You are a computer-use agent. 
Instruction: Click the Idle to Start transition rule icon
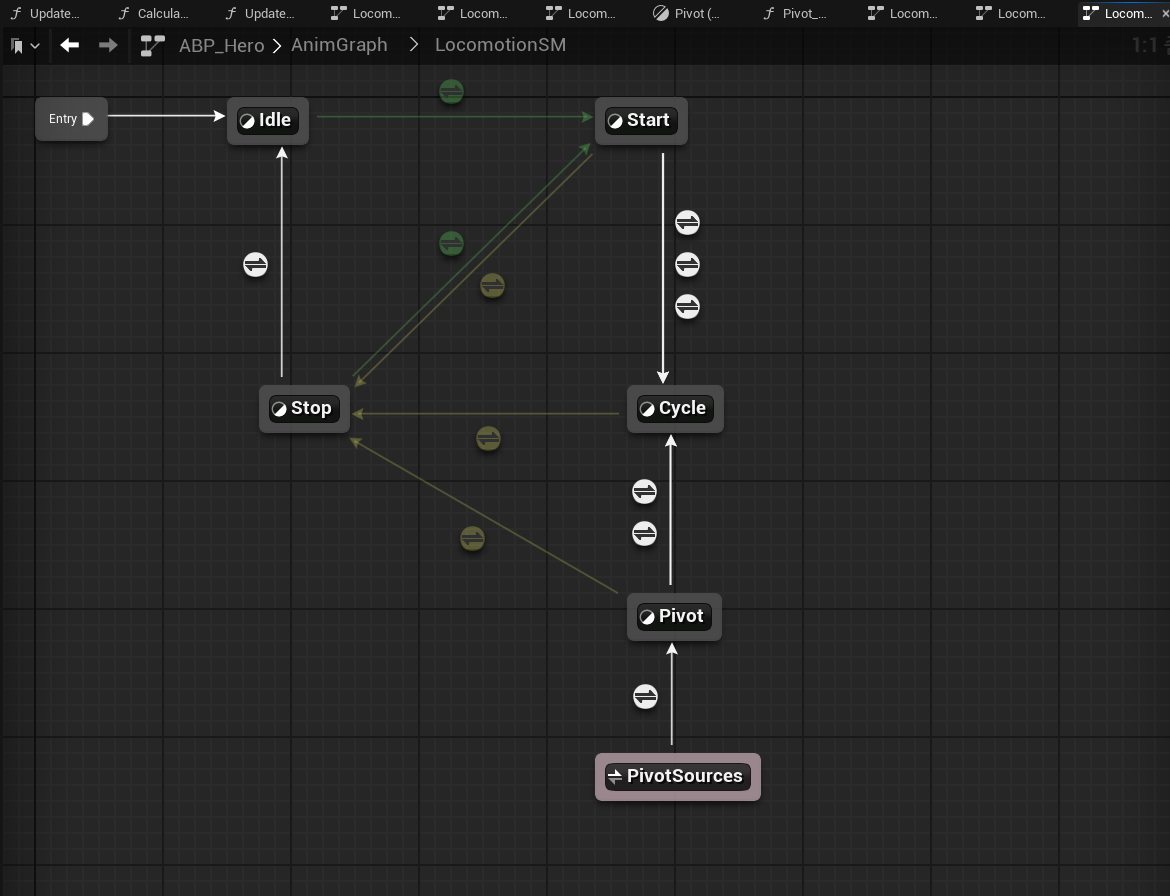coord(451,92)
